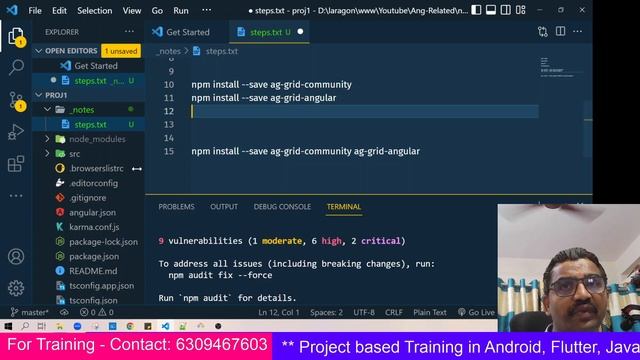Open the Windows Start button
This screenshot has height=360, width=640.
point(8,326)
